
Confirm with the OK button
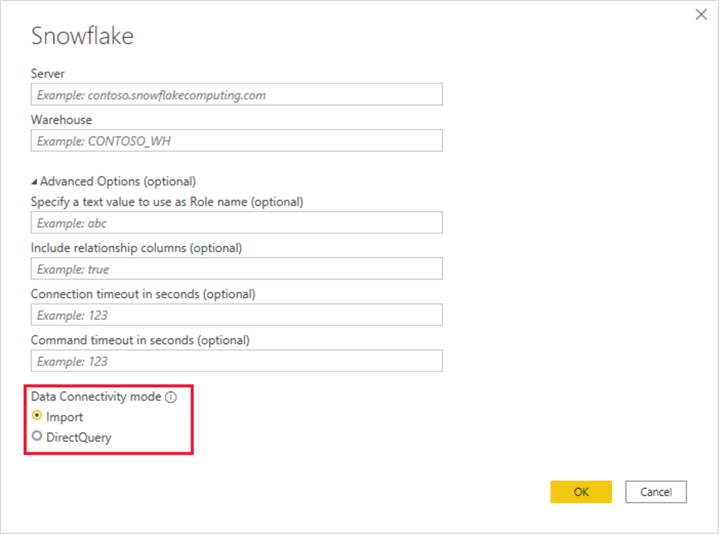tap(581, 492)
